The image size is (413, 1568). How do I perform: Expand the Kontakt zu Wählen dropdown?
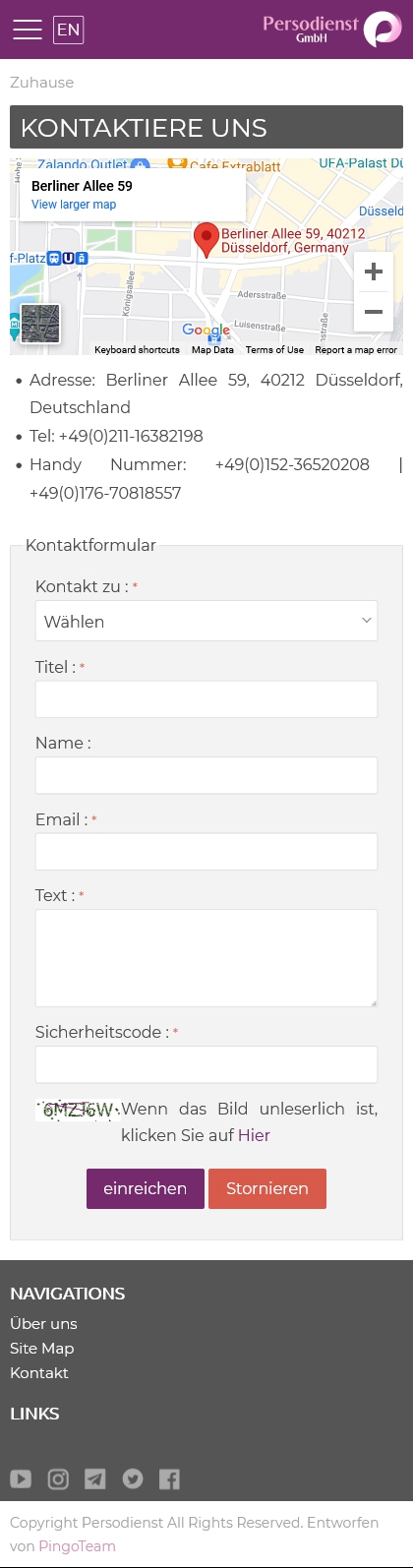coord(206,621)
